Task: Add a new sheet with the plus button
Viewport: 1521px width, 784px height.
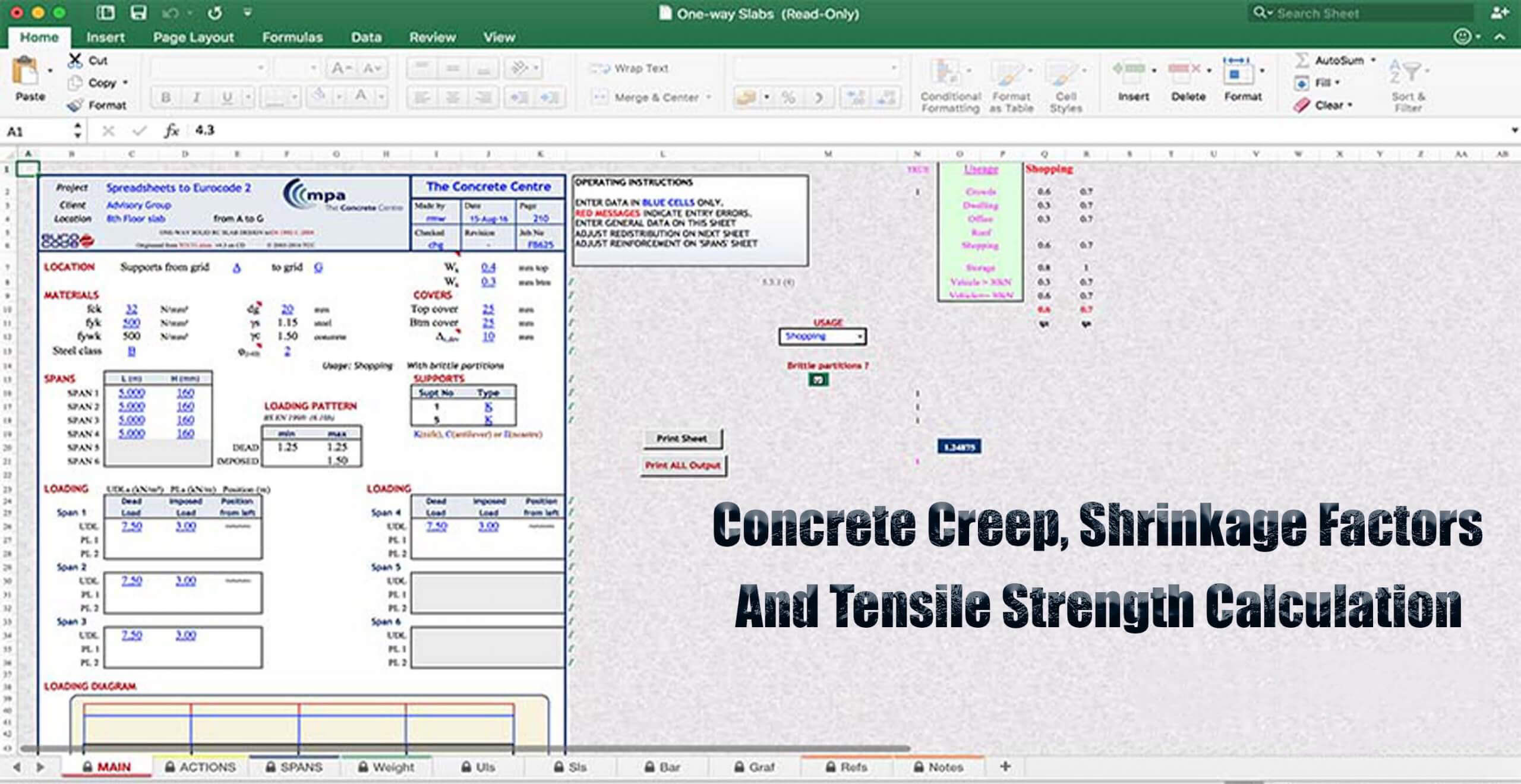Action: (1005, 766)
